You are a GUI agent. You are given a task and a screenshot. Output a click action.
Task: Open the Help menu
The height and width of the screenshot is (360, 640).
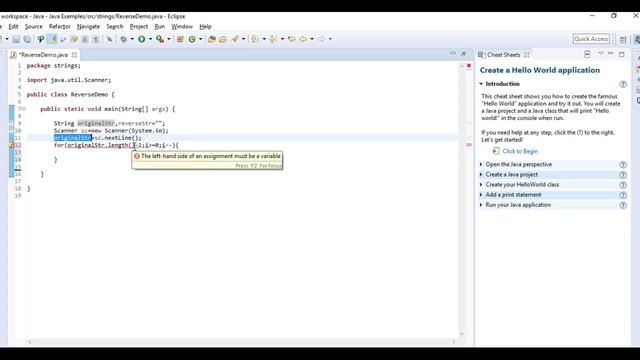205,27
